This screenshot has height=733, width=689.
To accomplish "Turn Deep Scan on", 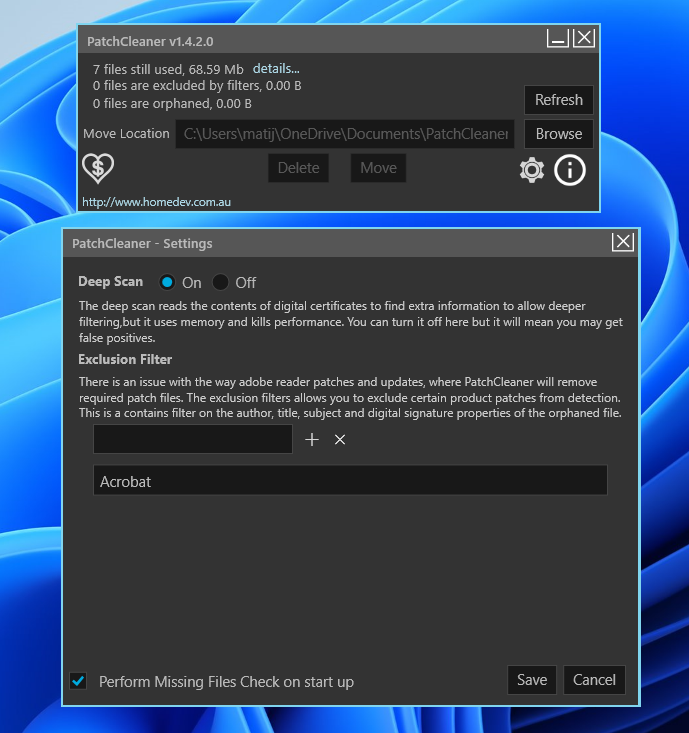I will click(x=167, y=283).
